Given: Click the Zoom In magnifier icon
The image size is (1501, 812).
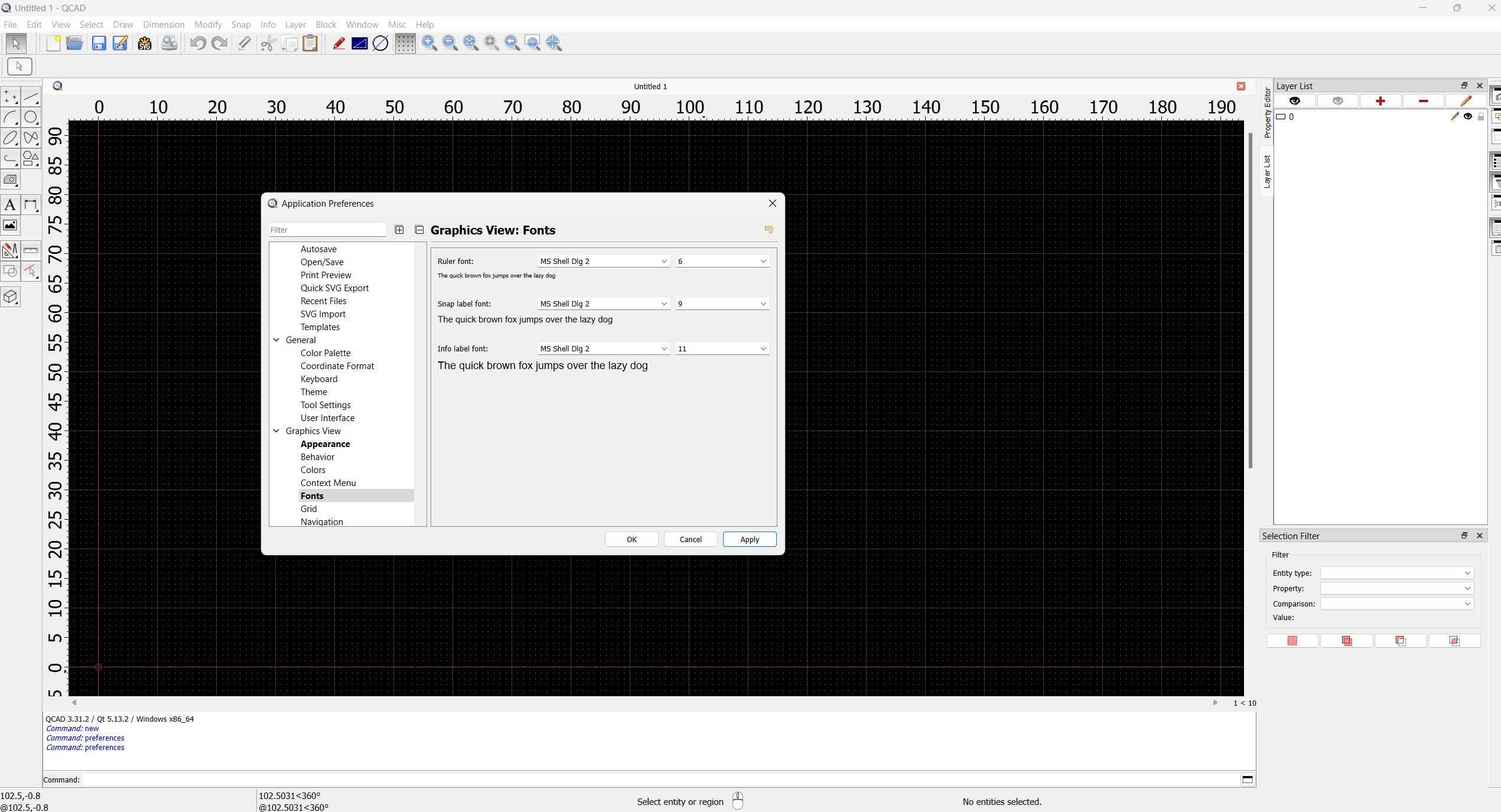Looking at the screenshot, I should [x=429, y=43].
